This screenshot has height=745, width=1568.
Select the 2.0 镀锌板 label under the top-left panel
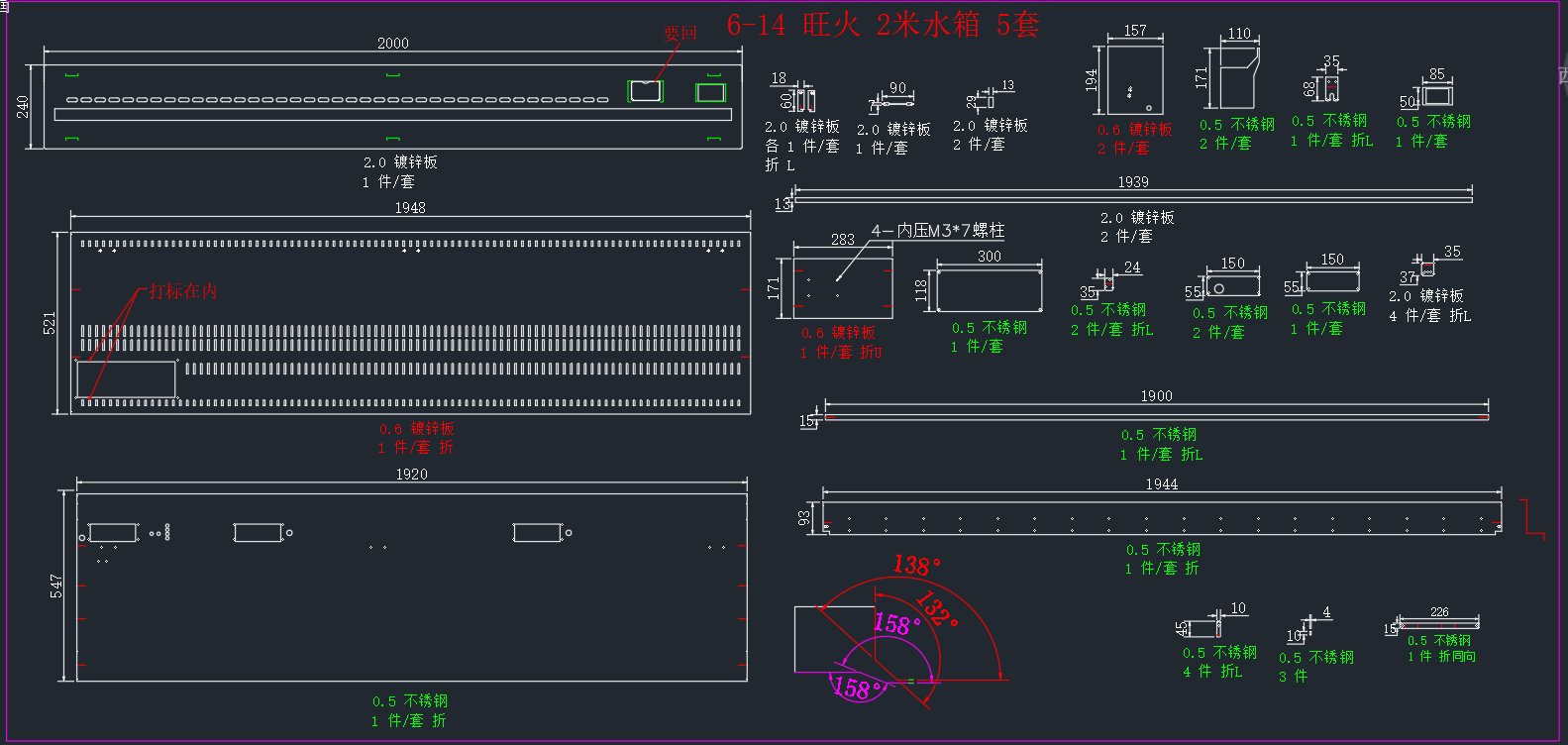[400, 162]
